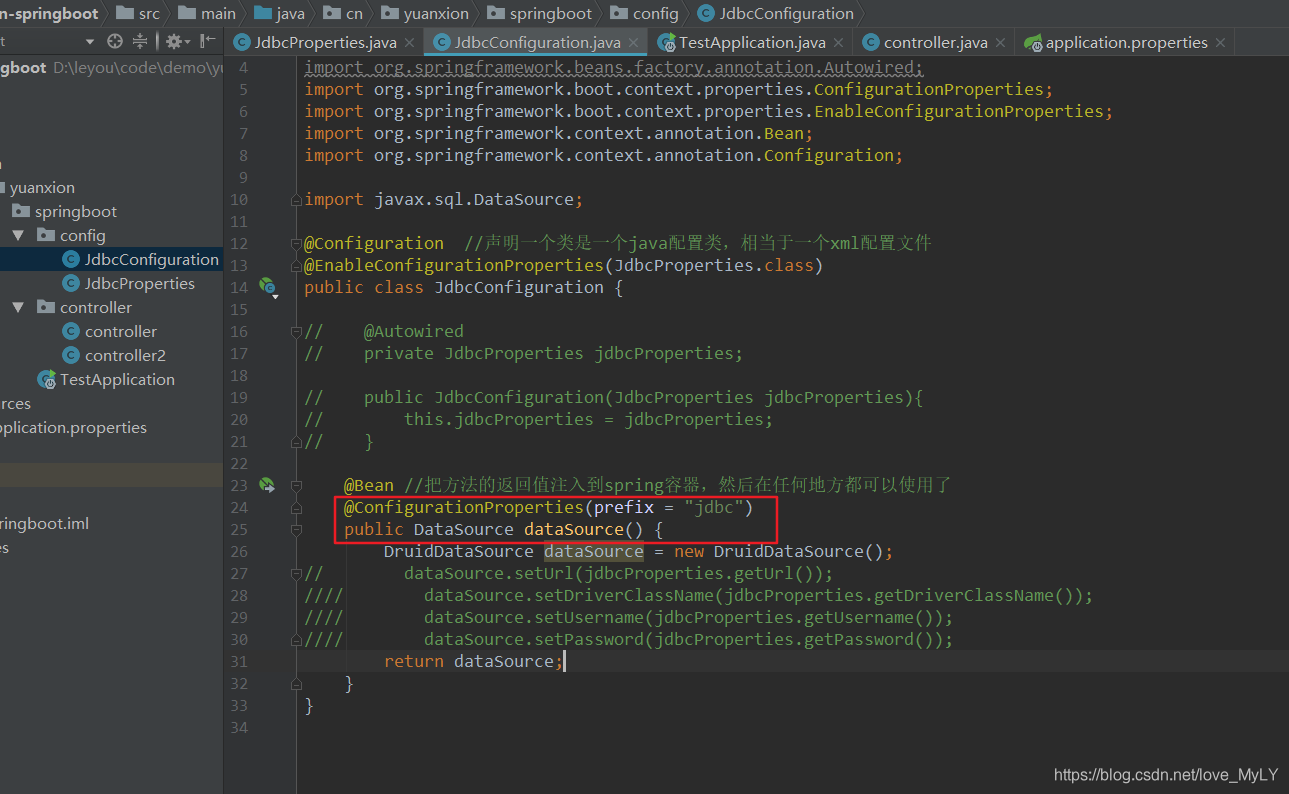Click "jdbc" prefix string on line 24
1289x794 pixels.
pyautogui.click(x=714, y=507)
